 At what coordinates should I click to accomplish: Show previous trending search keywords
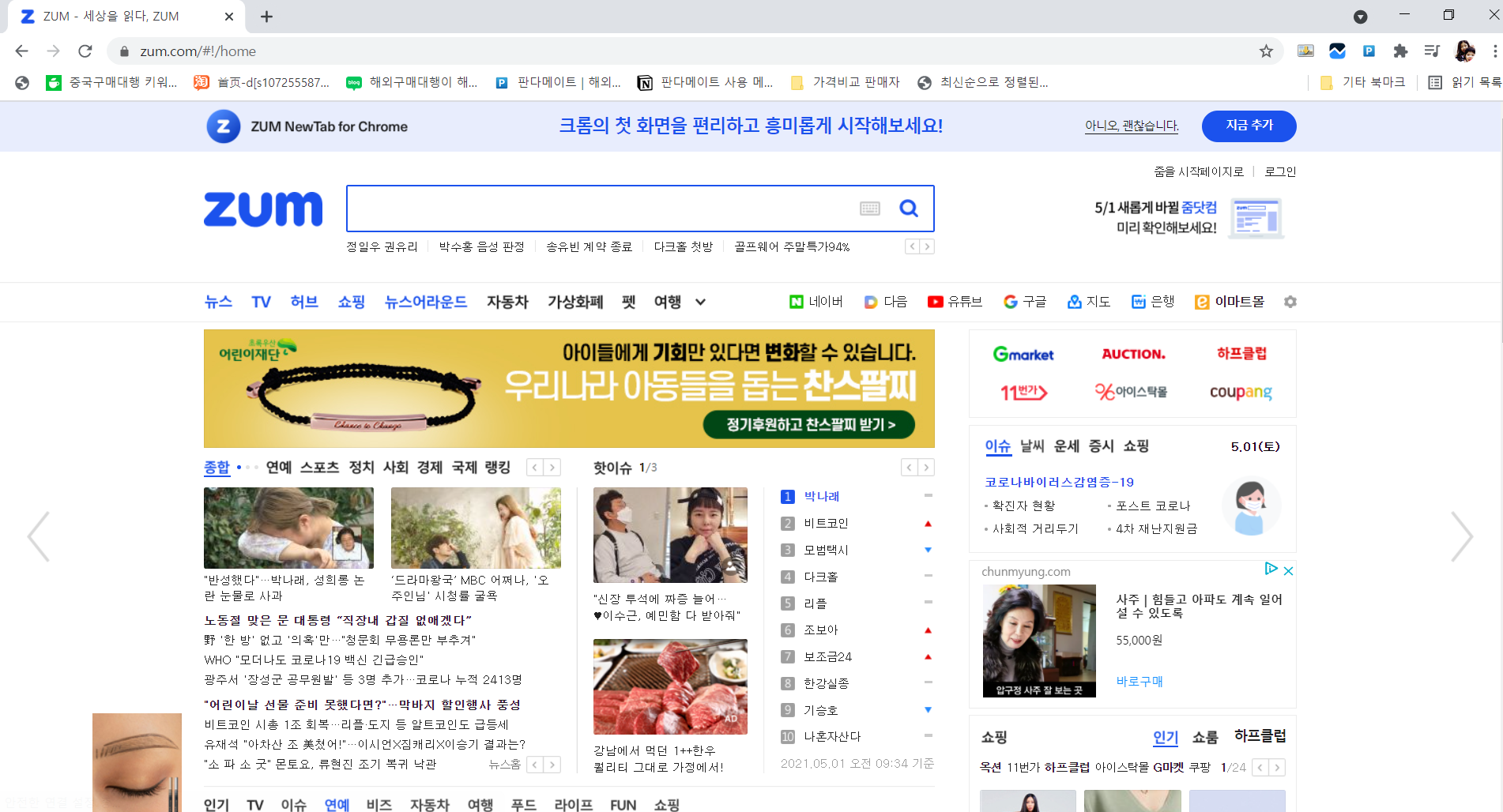click(x=912, y=246)
